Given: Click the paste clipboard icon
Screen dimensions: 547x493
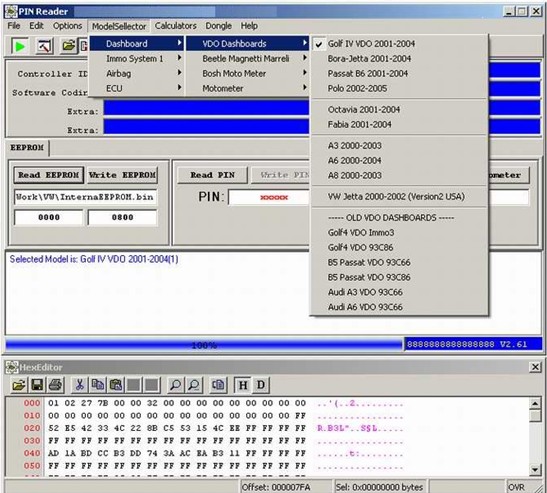Looking at the screenshot, I should click(116, 385).
